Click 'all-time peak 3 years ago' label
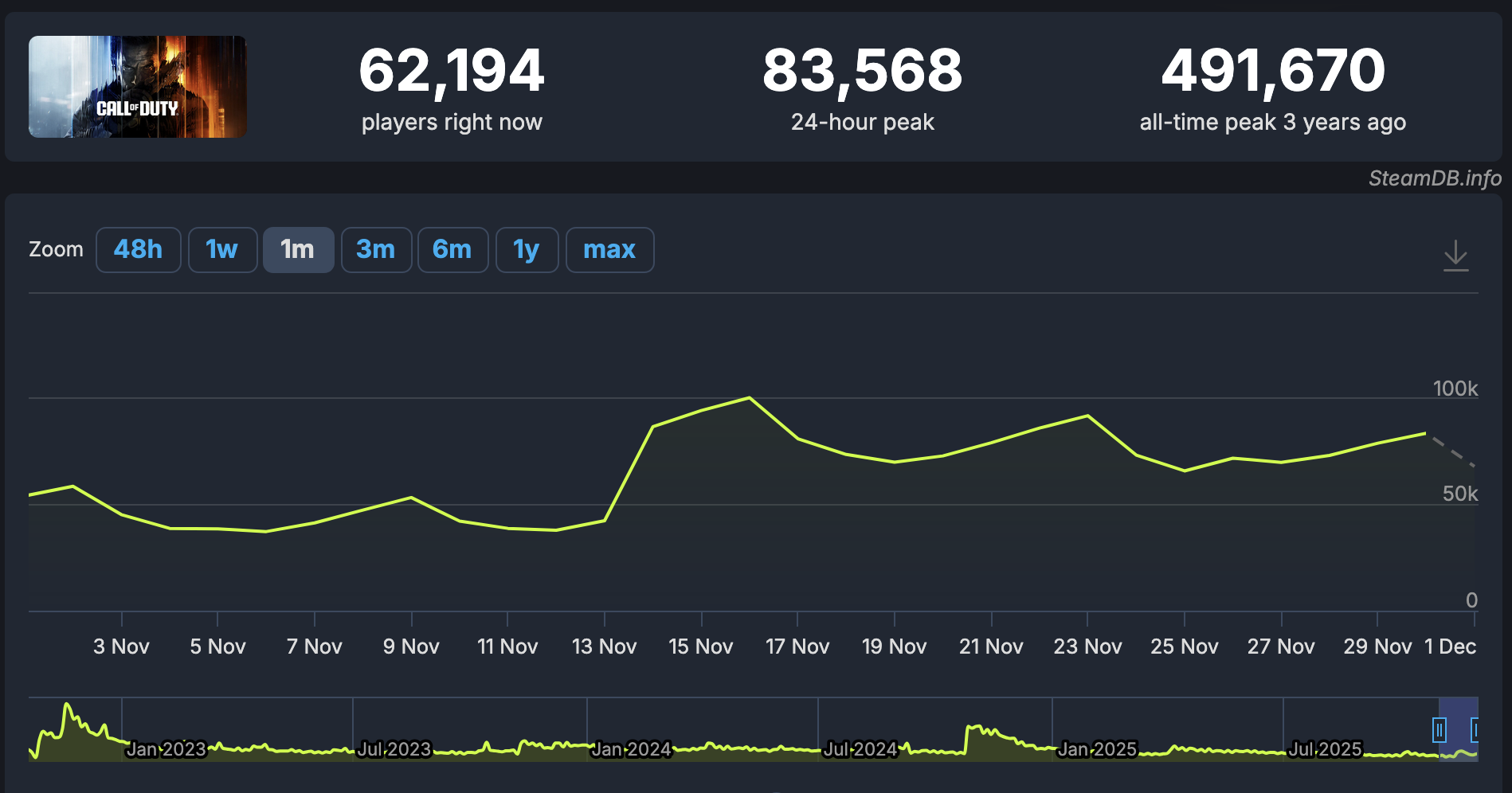1512x793 pixels. click(x=1273, y=122)
